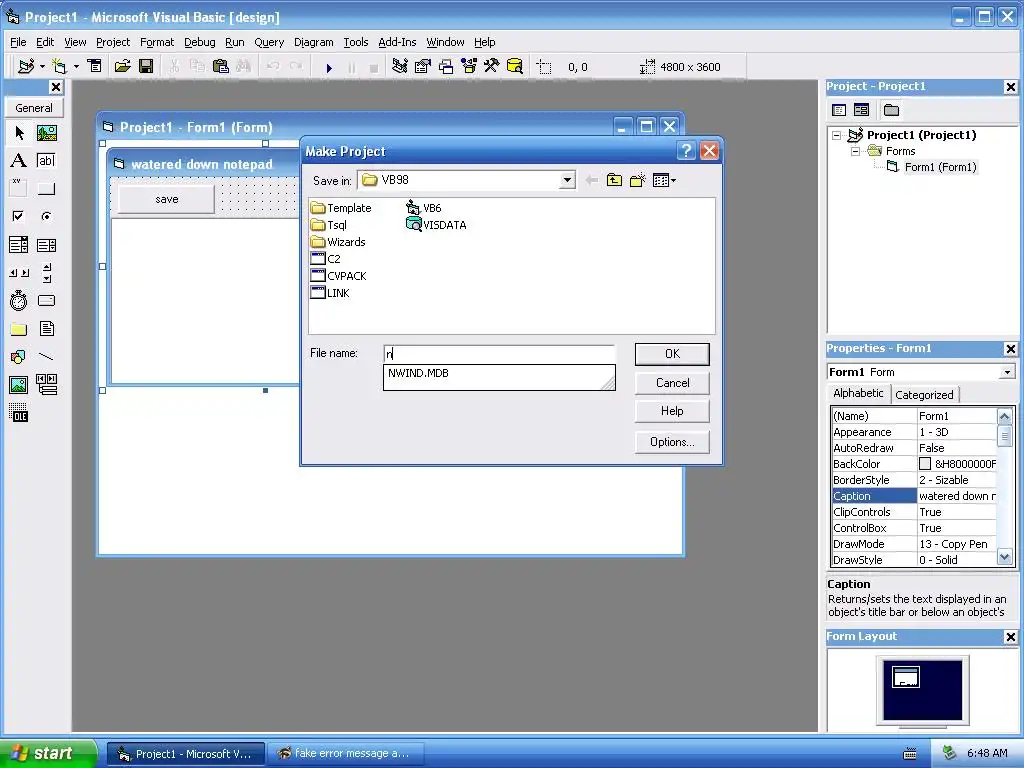1024x768 pixels.
Task: Select the DriveListBox tool
Action: tap(46, 301)
